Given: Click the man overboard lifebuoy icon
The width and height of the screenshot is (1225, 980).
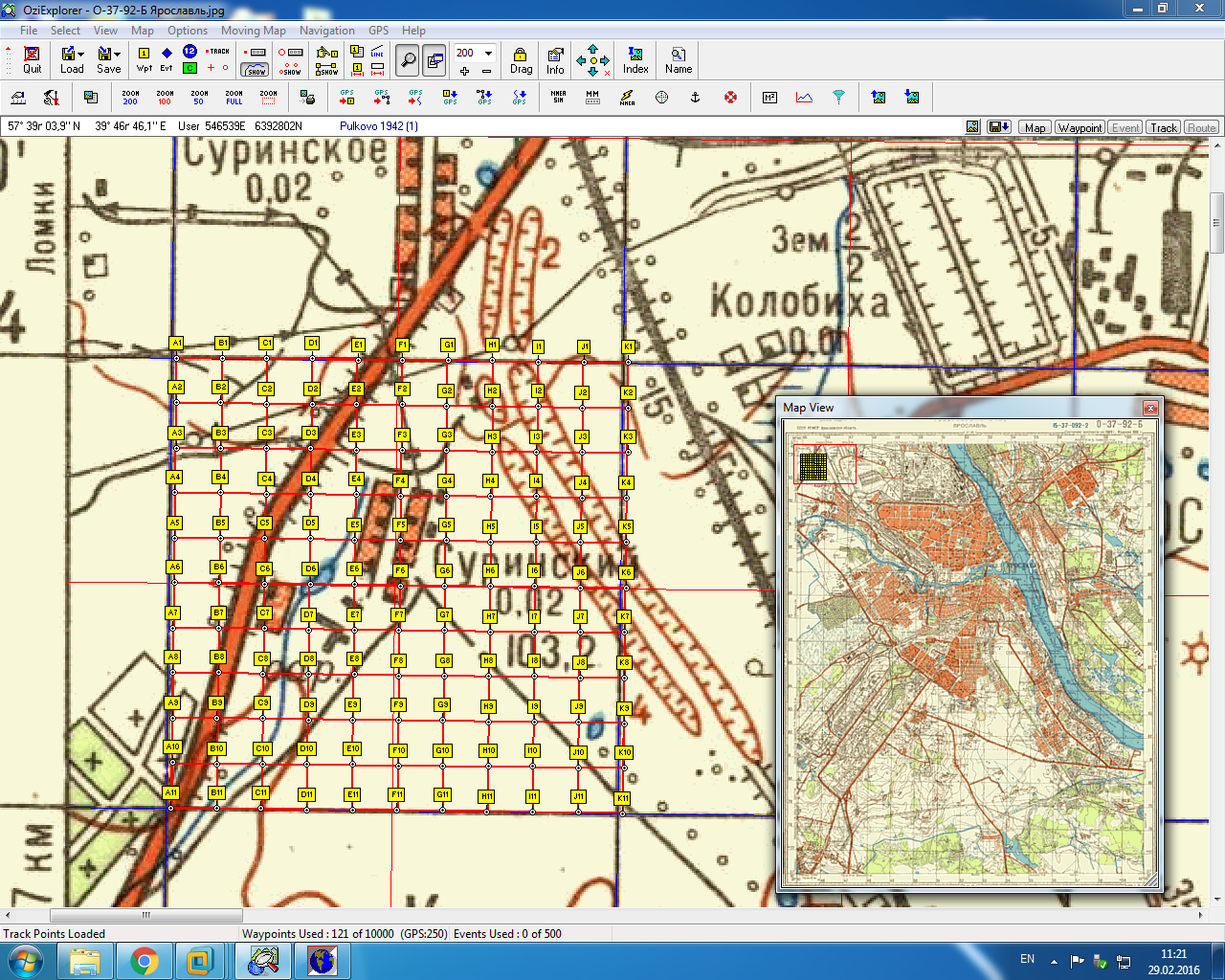Looking at the screenshot, I should [730, 97].
